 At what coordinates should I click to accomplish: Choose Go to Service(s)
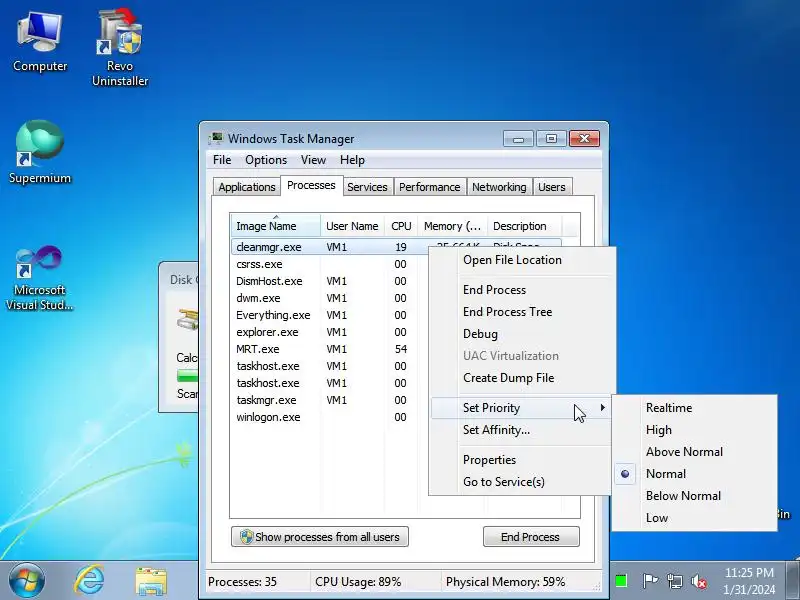(520, 482)
